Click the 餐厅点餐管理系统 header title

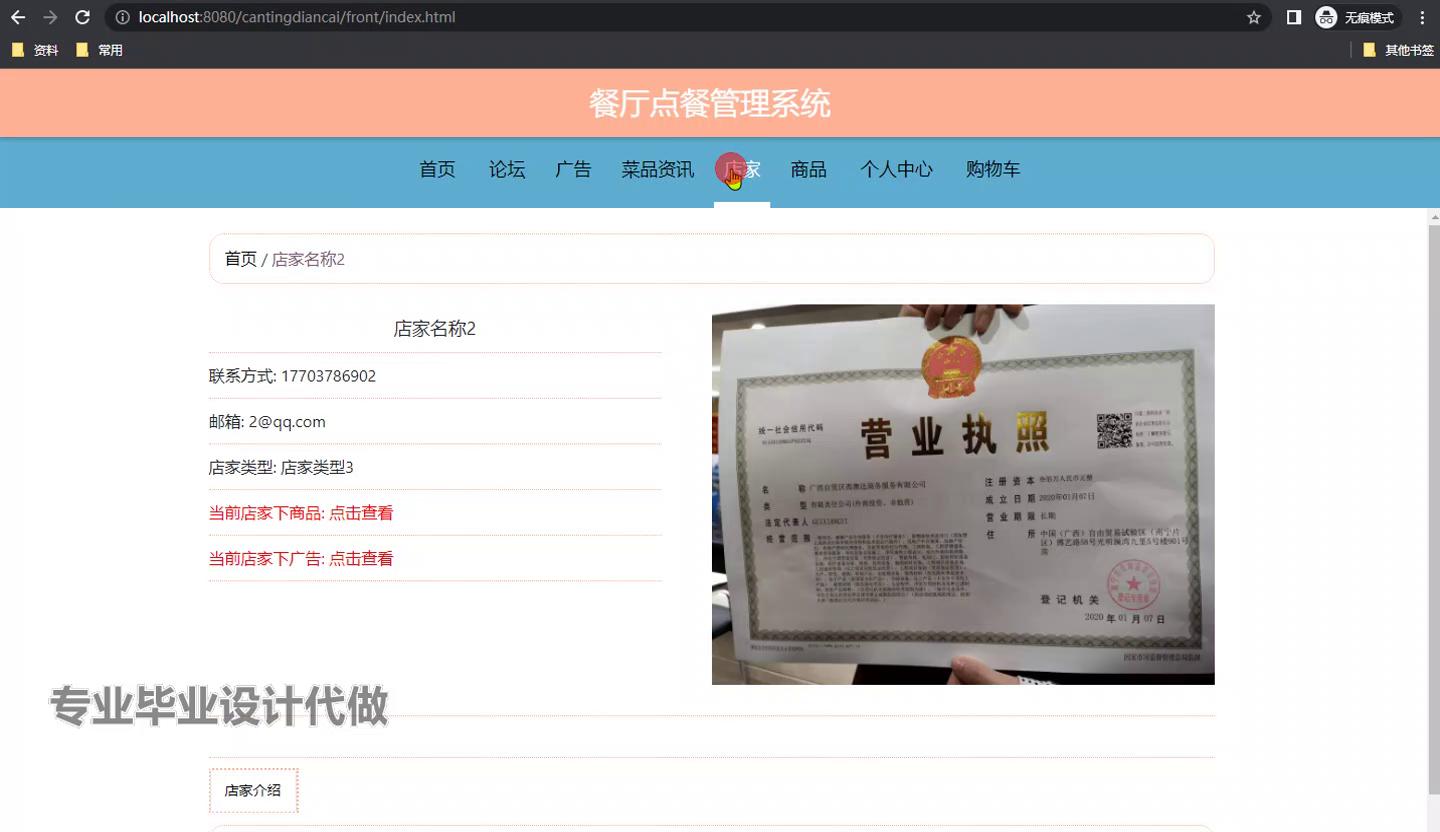(x=710, y=104)
